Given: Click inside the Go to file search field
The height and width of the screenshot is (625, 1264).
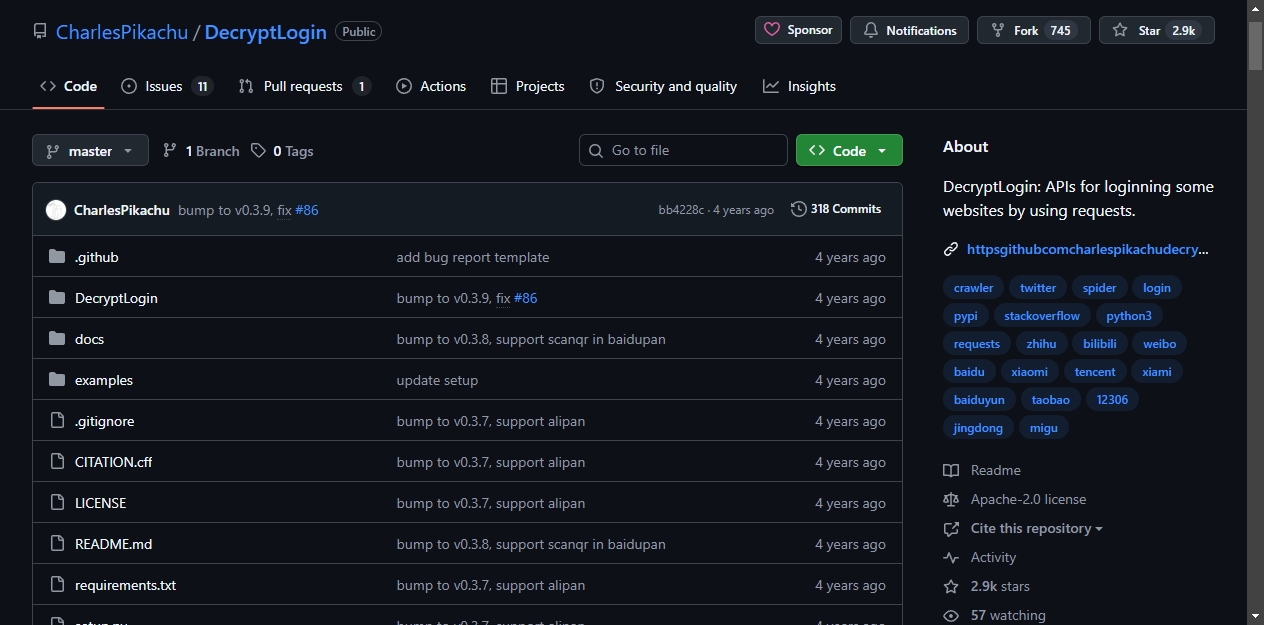Looking at the screenshot, I should 683,150.
